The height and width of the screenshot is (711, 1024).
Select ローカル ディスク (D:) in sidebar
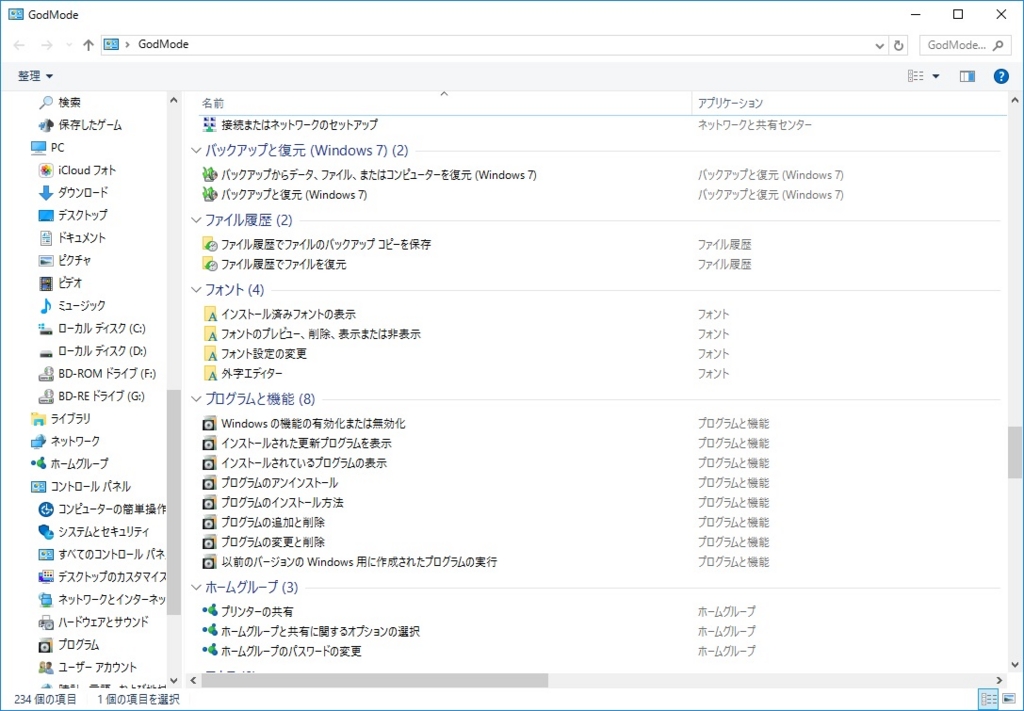(102, 351)
